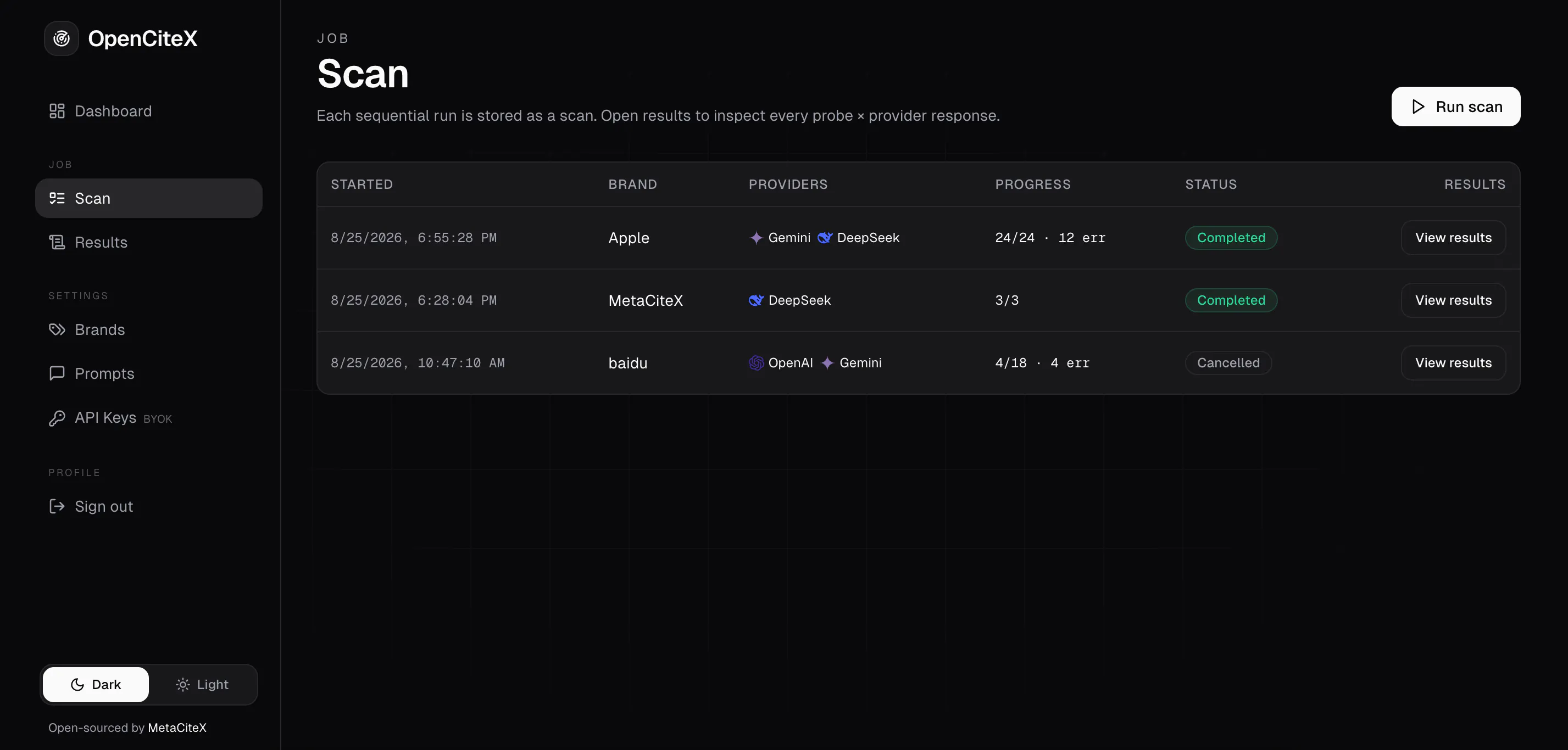This screenshot has width=1568, height=750.
Task: Click the BRAND column header
Action: click(x=632, y=184)
